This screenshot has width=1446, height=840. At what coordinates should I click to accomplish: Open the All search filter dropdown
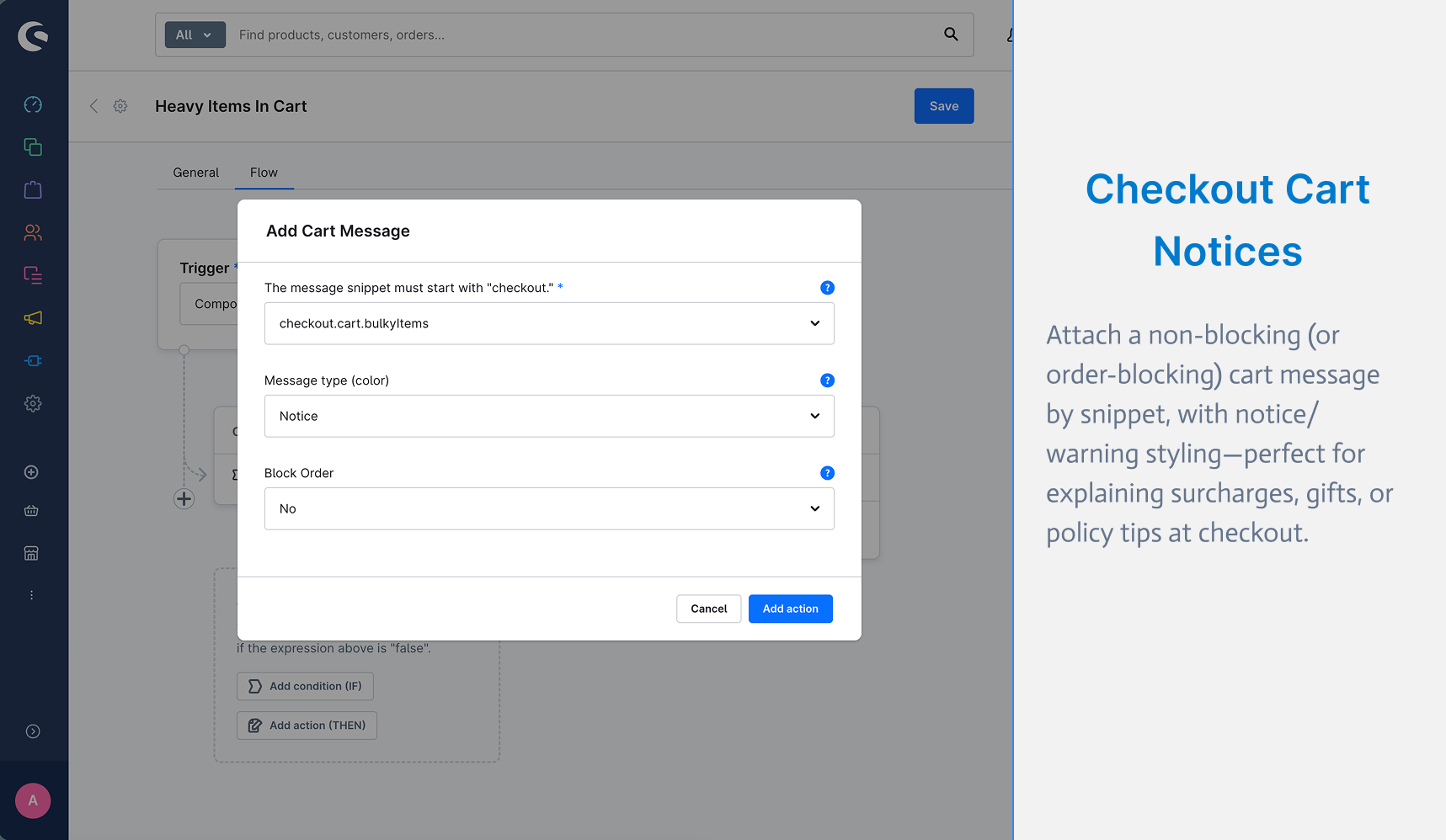(x=195, y=35)
